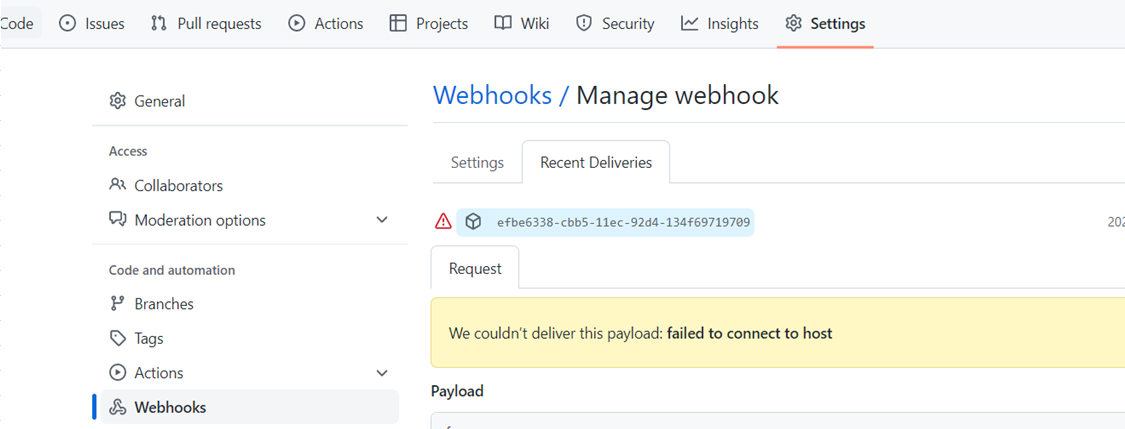The height and width of the screenshot is (429, 1125).
Task: Click the Webhooks breadcrumb link
Action: tap(492, 95)
